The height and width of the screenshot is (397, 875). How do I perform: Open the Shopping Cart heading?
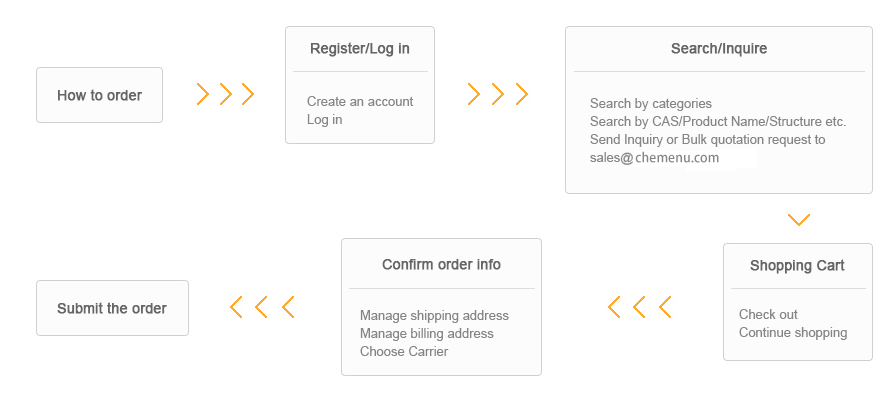[797, 265]
